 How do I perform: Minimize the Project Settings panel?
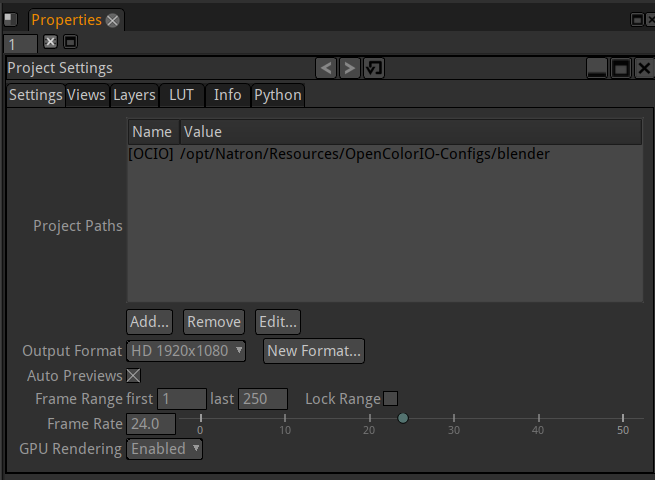597,68
